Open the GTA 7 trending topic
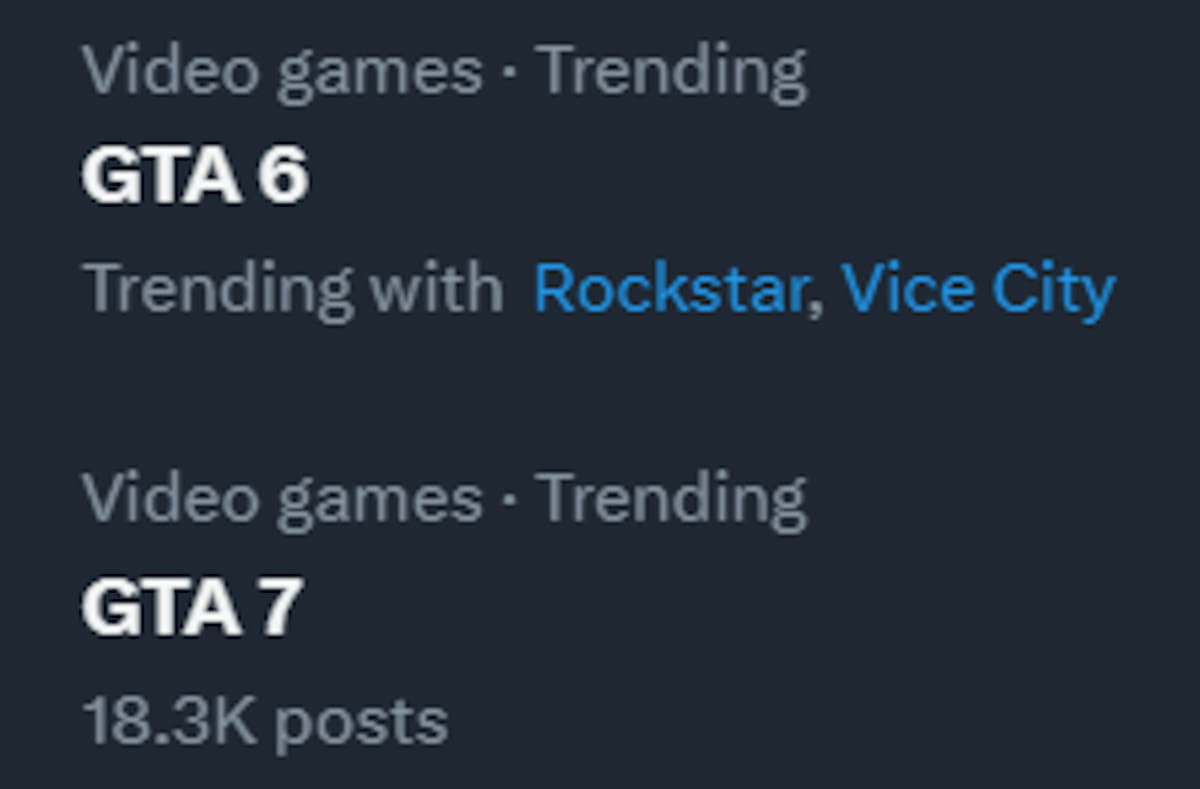 click(x=191, y=607)
